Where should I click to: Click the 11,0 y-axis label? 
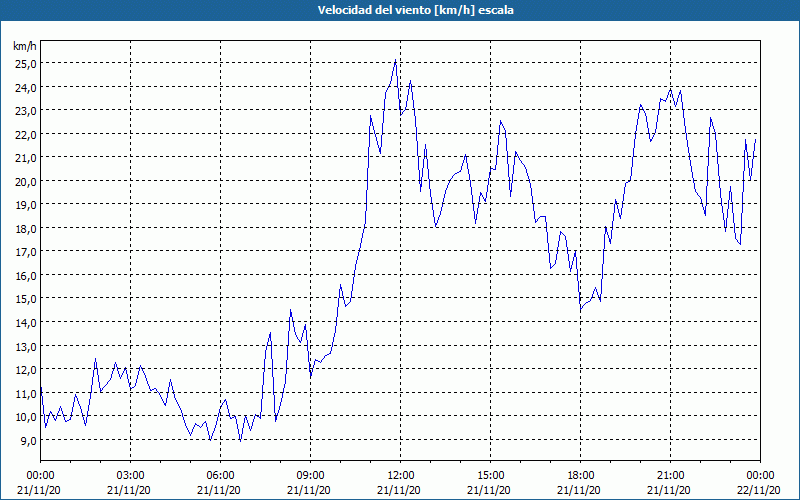pos(25,394)
